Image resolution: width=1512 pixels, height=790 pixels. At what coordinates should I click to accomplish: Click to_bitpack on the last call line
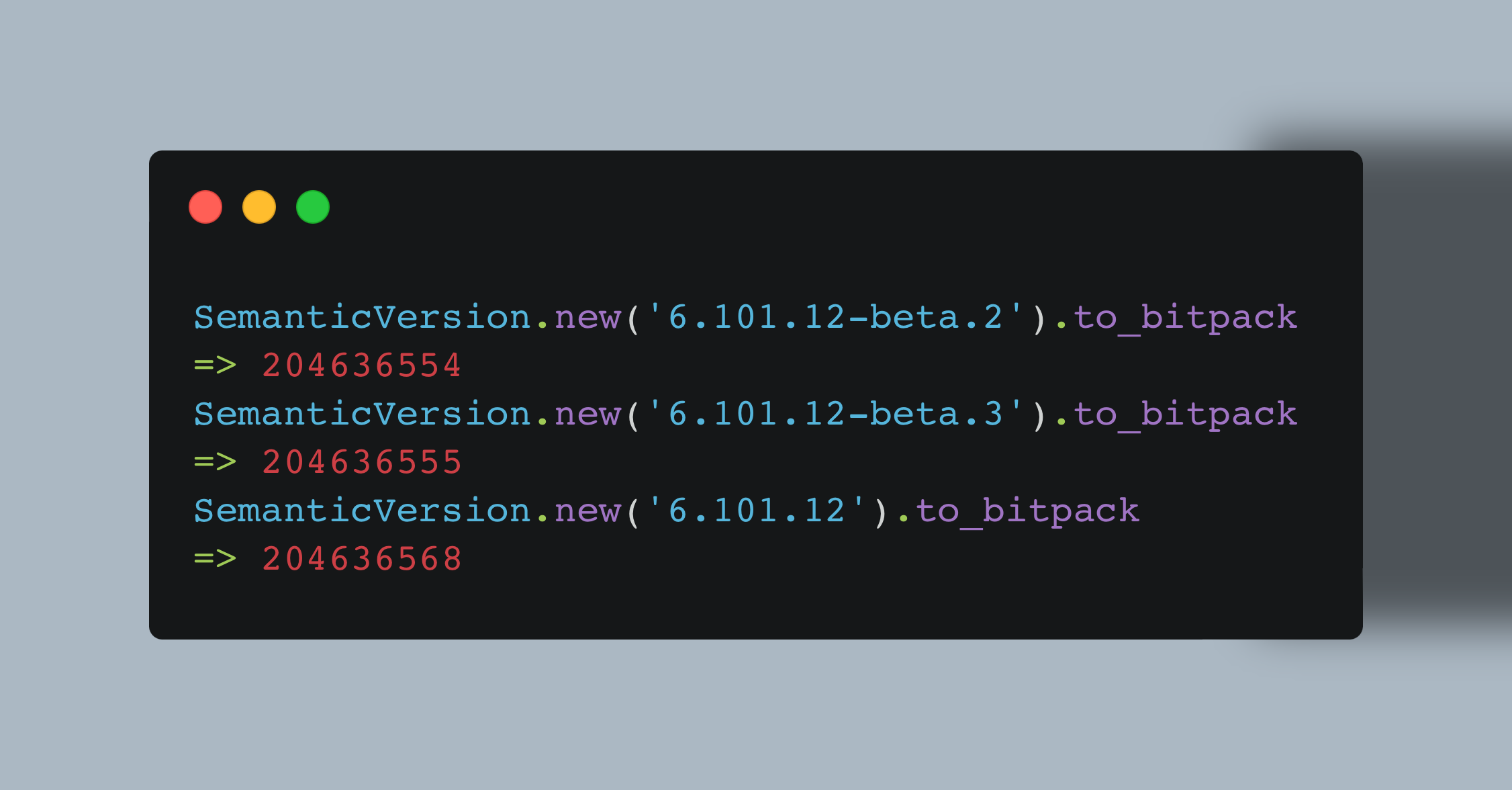1028,512
